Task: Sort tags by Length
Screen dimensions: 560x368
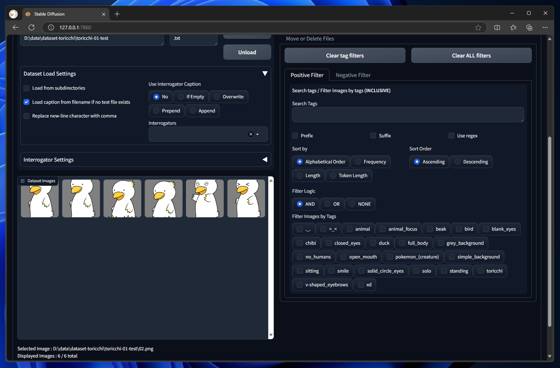Action: point(308,175)
